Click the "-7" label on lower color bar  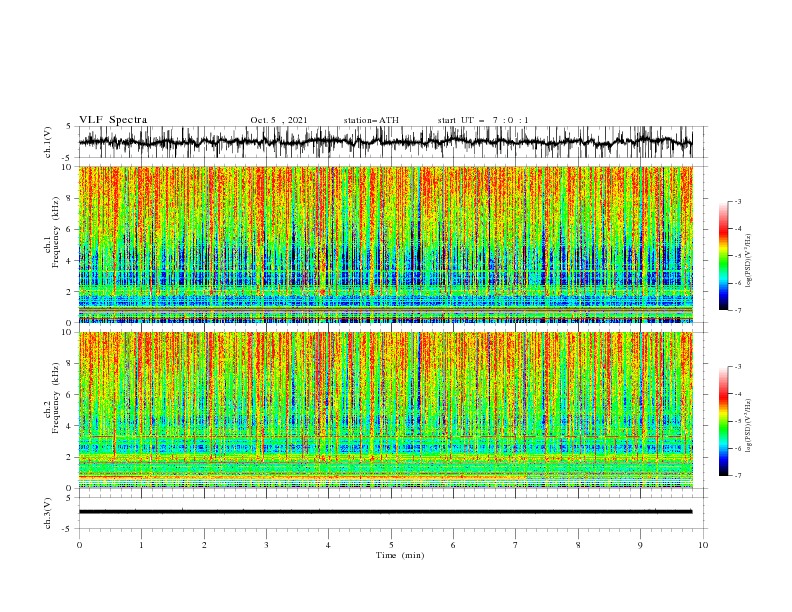[x=738, y=476]
